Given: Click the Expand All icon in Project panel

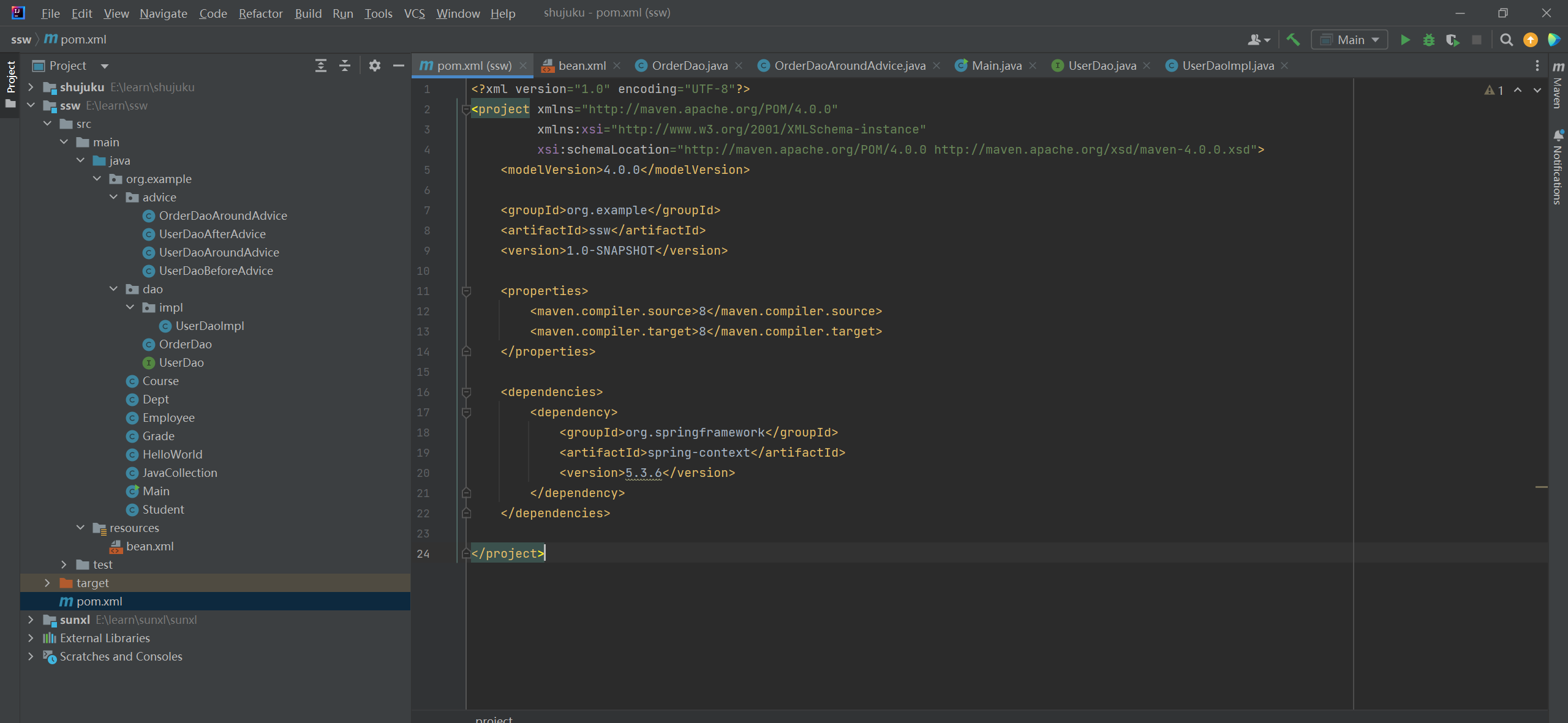Looking at the screenshot, I should [320, 66].
